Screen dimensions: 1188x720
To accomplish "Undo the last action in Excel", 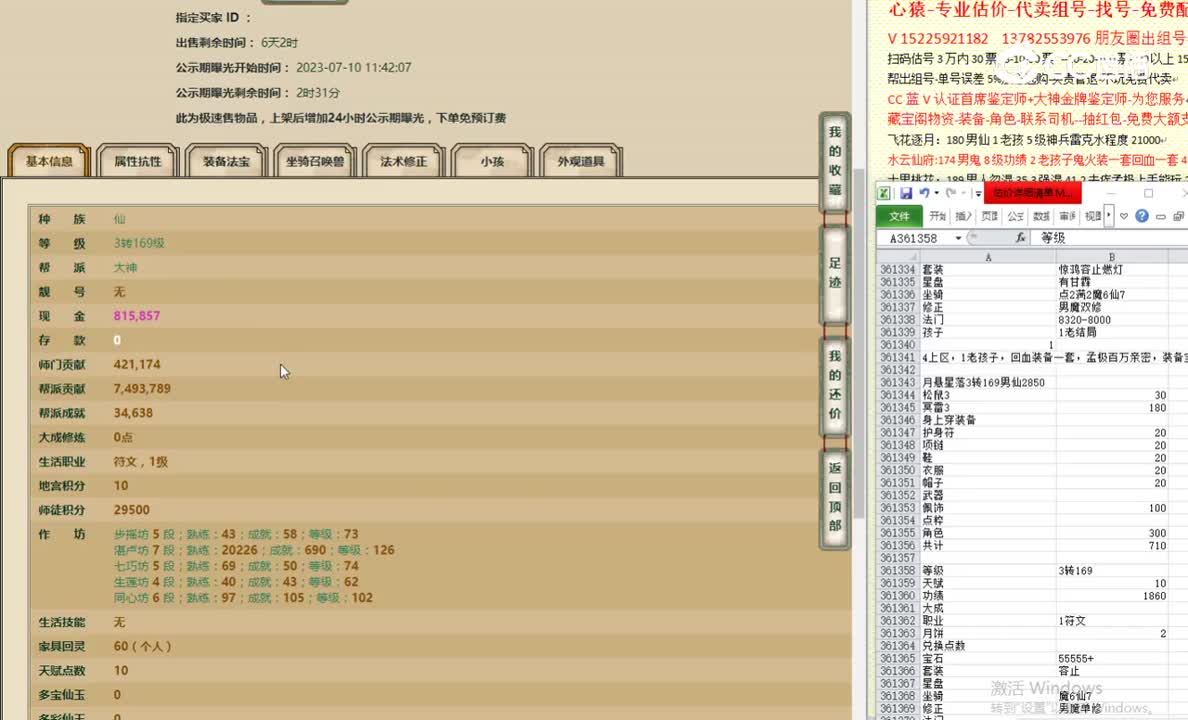I will [924, 193].
